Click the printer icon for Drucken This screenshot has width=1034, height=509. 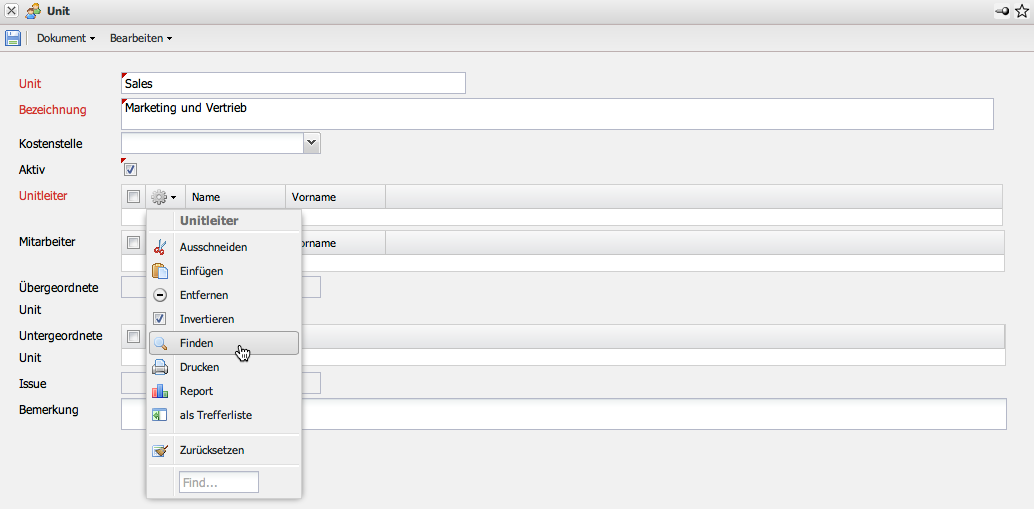(x=160, y=367)
